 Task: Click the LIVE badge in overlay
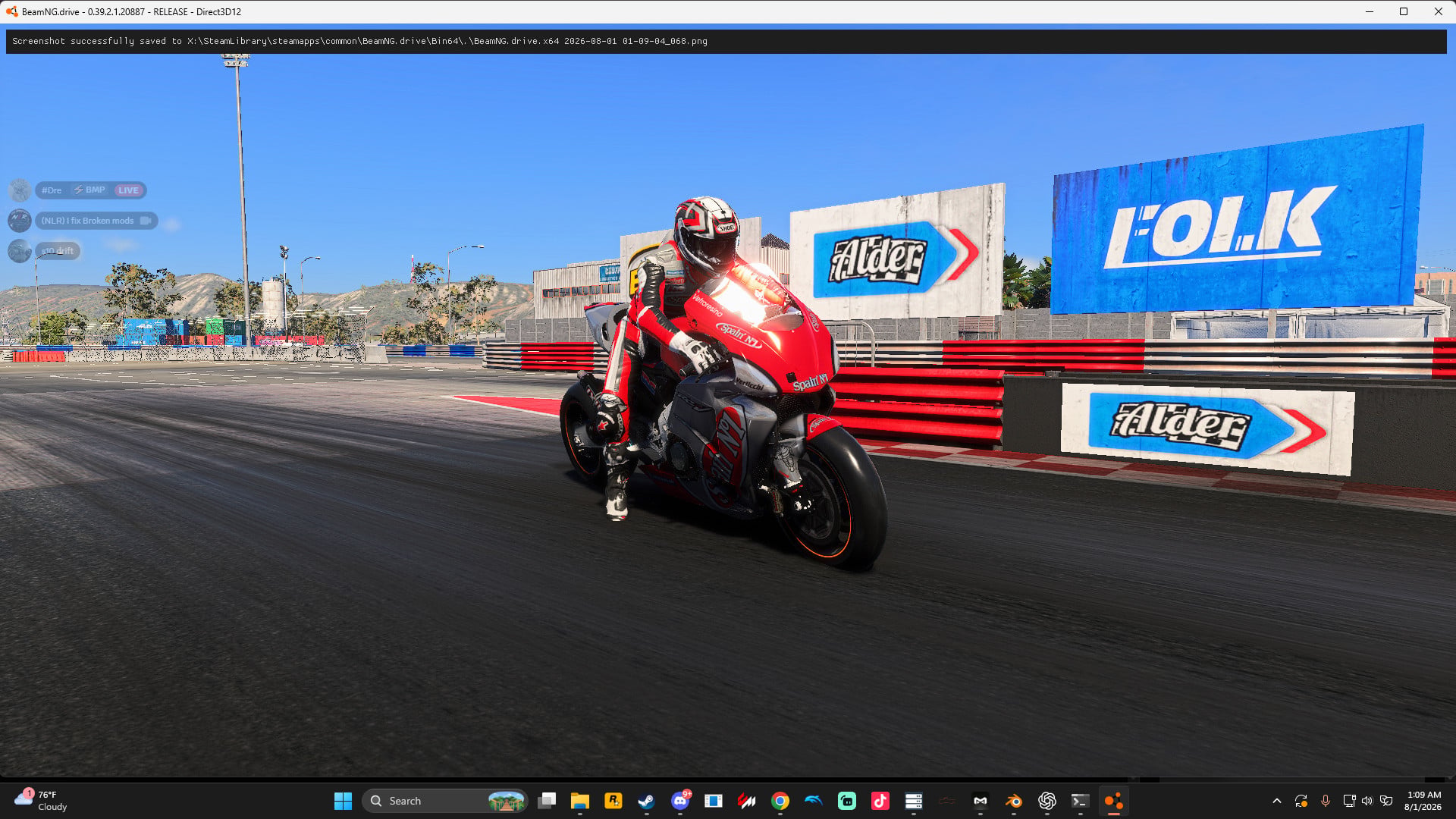(128, 190)
